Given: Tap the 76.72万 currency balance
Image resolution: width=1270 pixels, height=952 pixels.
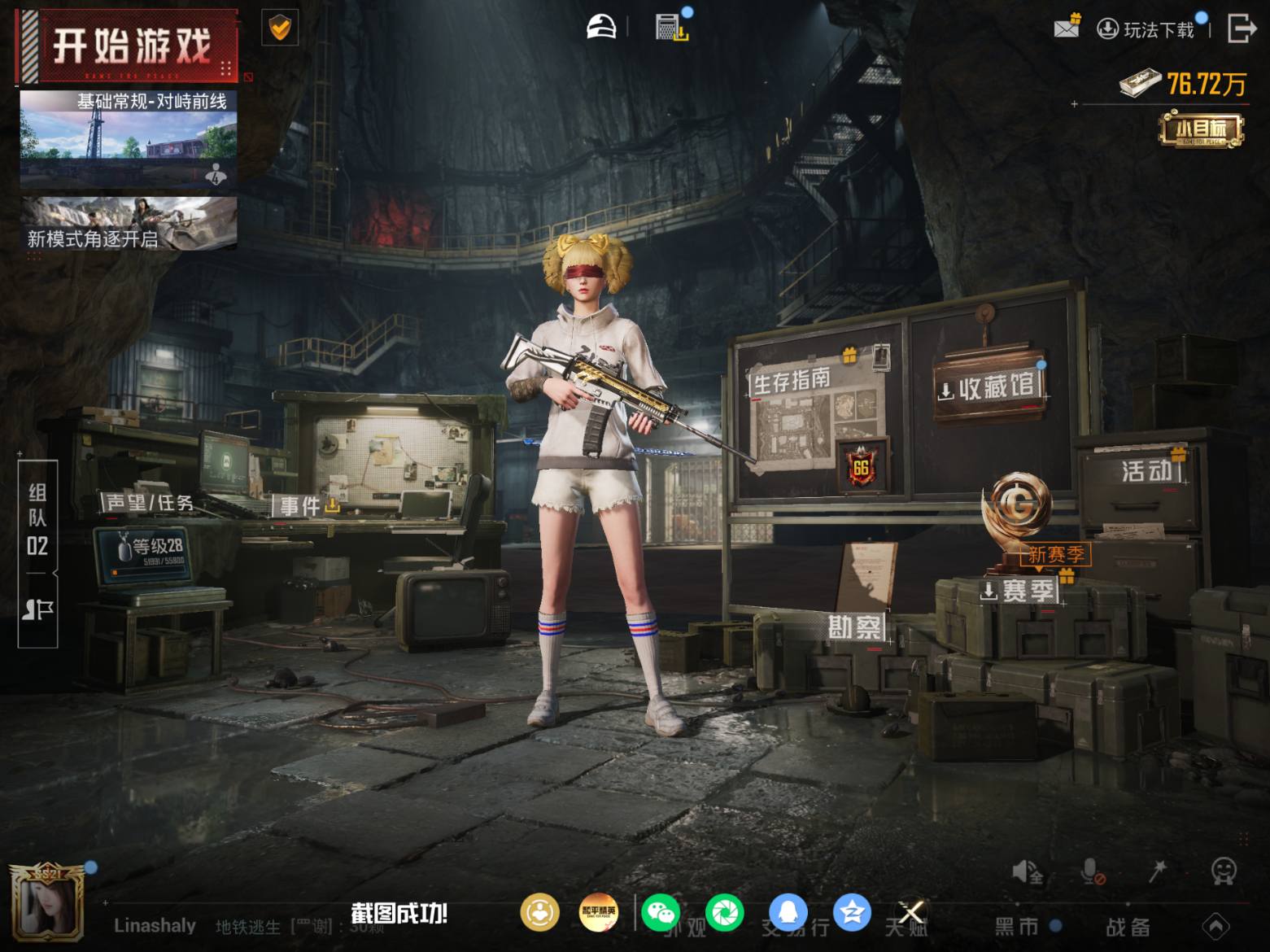Looking at the screenshot, I should pyautogui.click(x=1184, y=83).
